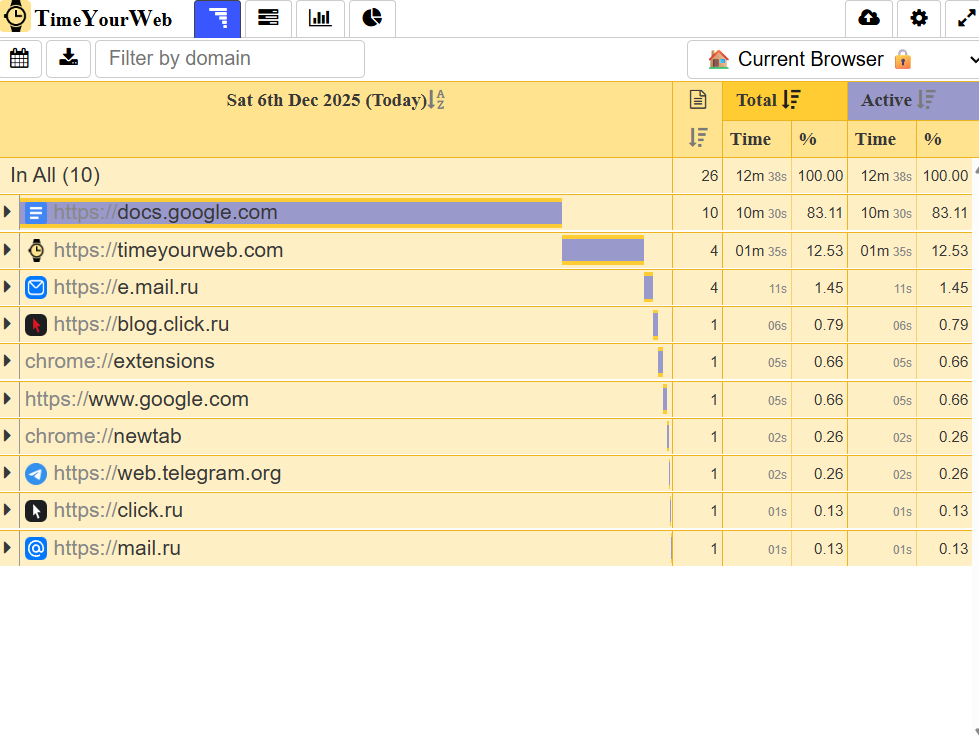Image resolution: width=979 pixels, height=737 pixels.
Task: Switch to the pie chart view tab
Action: tap(372, 19)
